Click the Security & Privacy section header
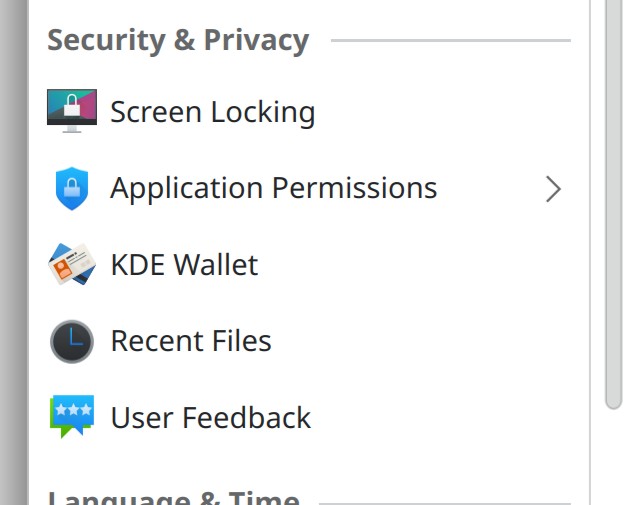The height and width of the screenshot is (505, 635). click(178, 41)
